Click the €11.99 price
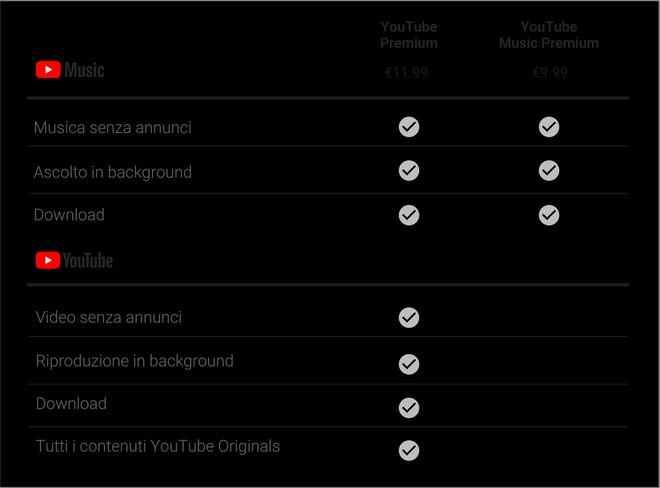 click(x=409, y=72)
